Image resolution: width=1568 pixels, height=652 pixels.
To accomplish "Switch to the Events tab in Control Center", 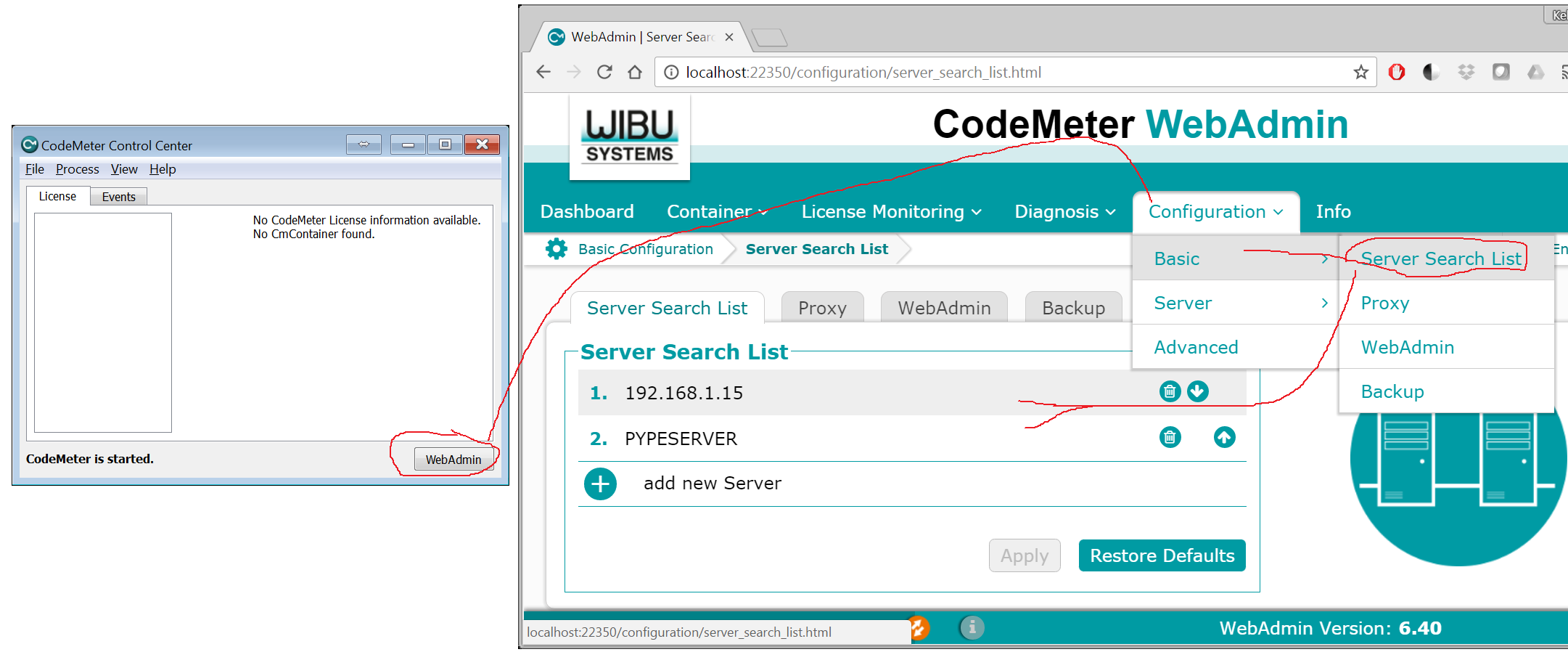I will click(x=118, y=197).
